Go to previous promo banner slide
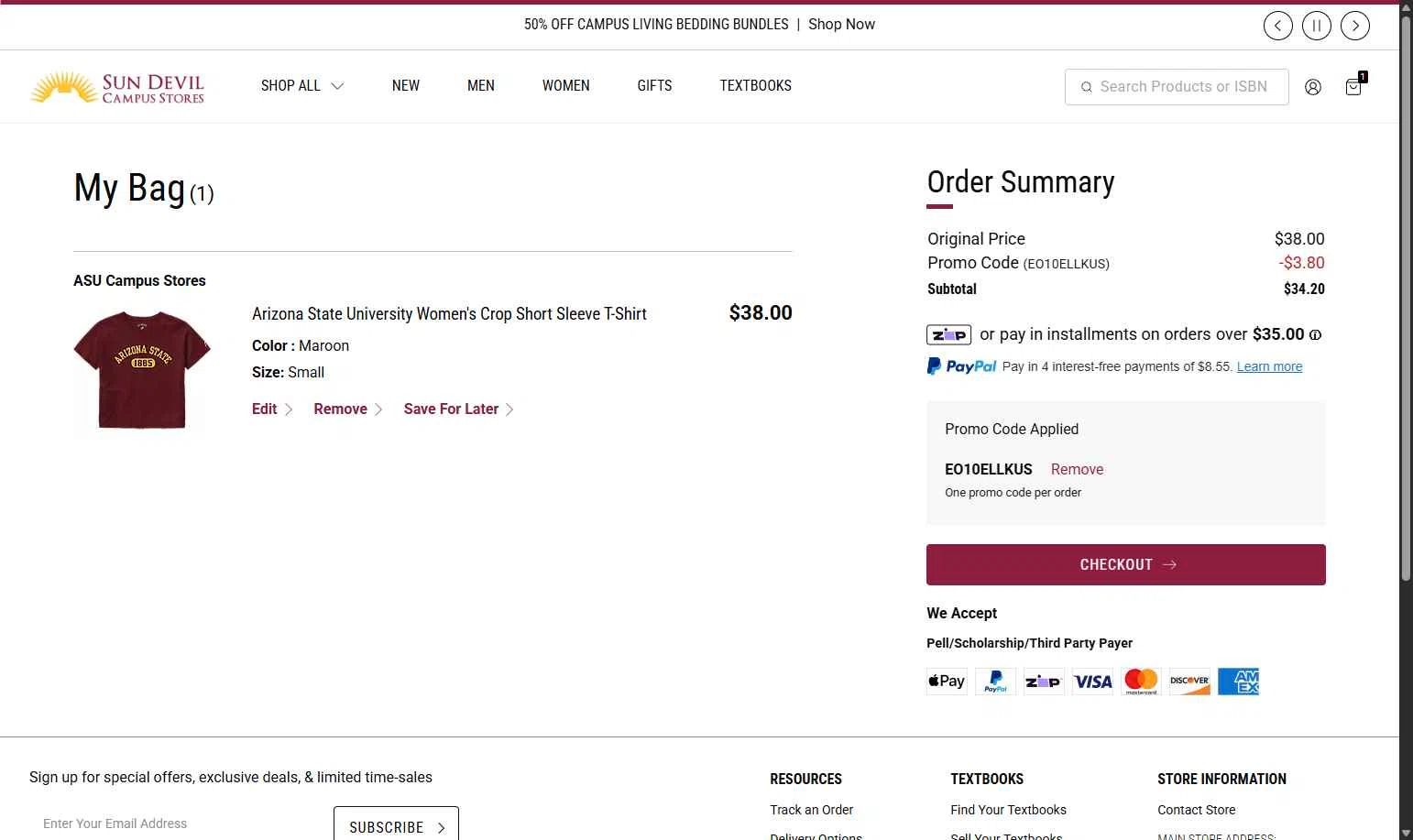The height and width of the screenshot is (840, 1413). point(1277,26)
